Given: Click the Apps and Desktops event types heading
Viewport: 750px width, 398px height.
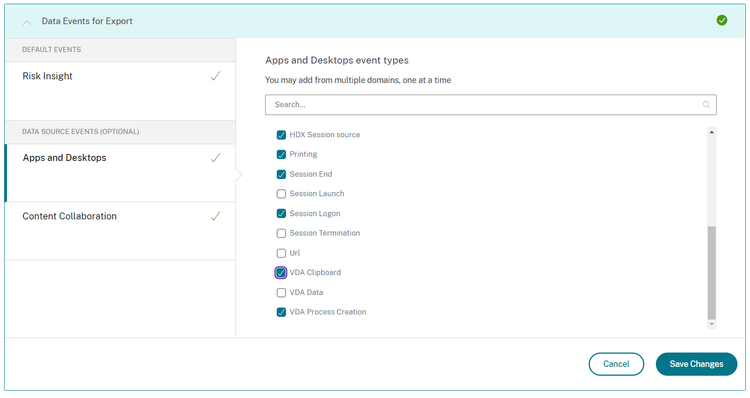Looking at the screenshot, I should (x=337, y=60).
